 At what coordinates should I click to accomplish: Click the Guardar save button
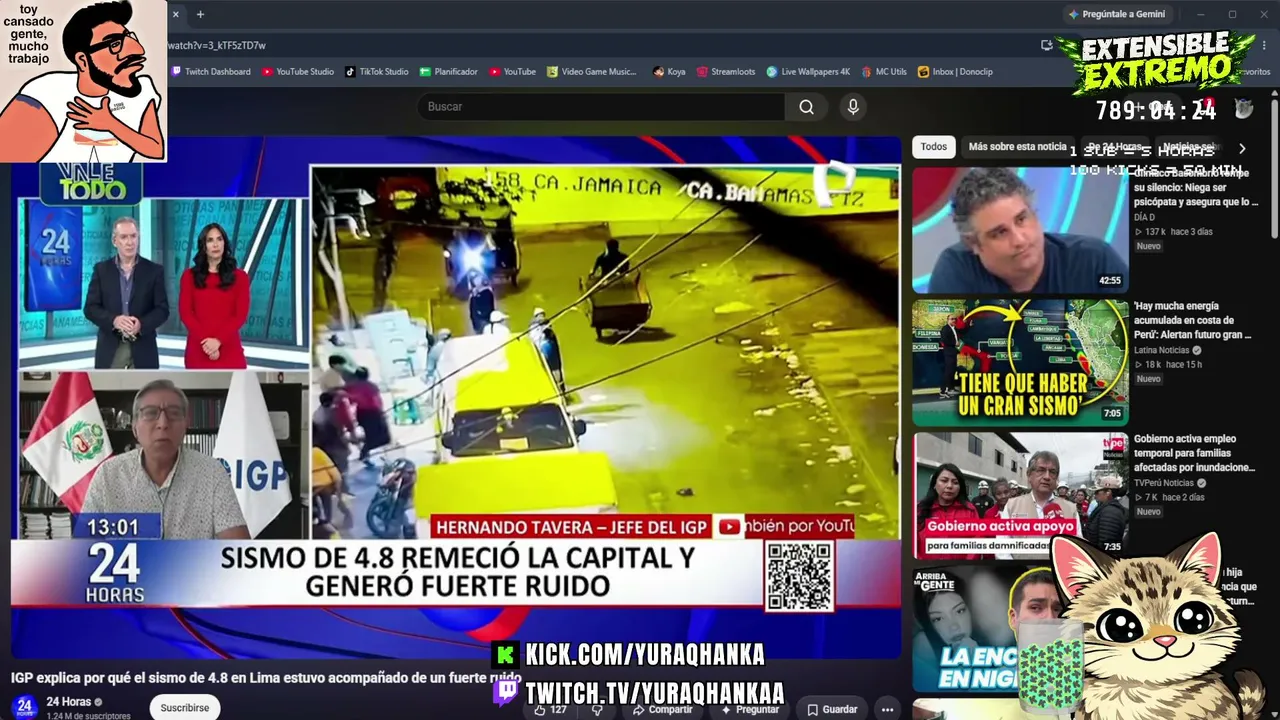(x=832, y=709)
